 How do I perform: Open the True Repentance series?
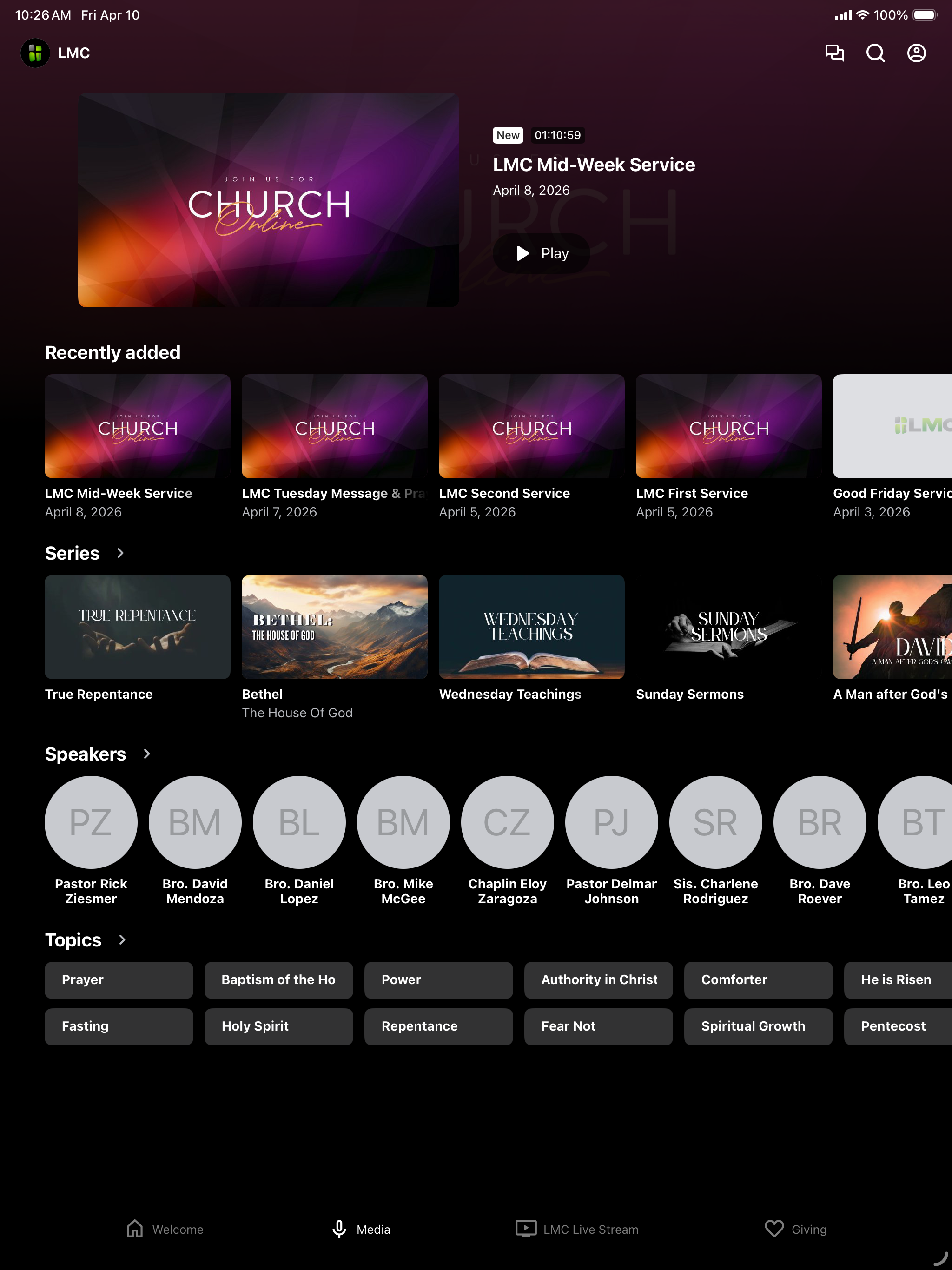(x=137, y=627)
